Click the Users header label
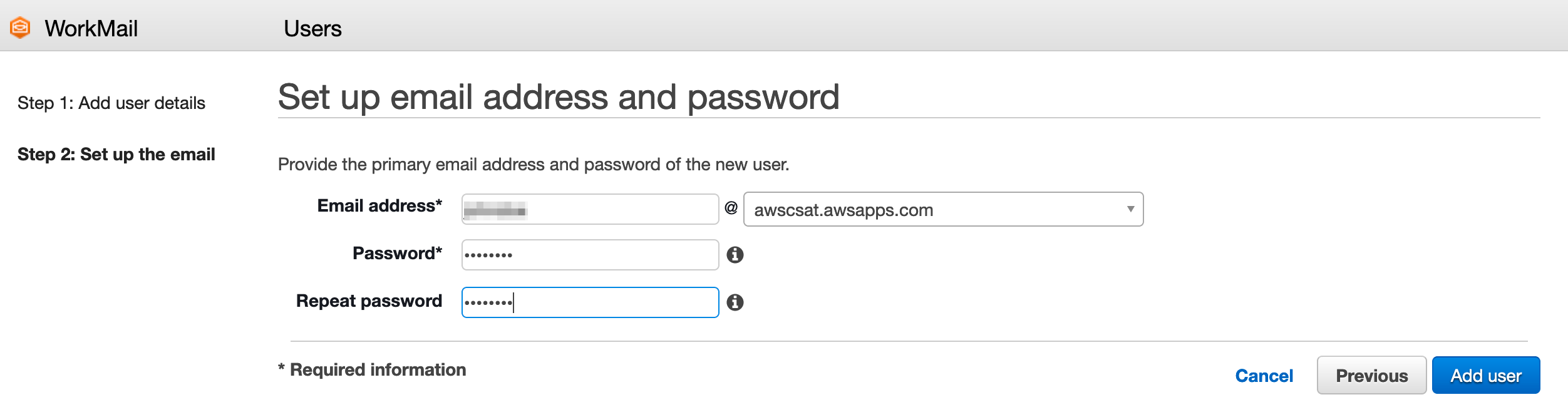This screenshot has height=417, width=1568. 312,28
